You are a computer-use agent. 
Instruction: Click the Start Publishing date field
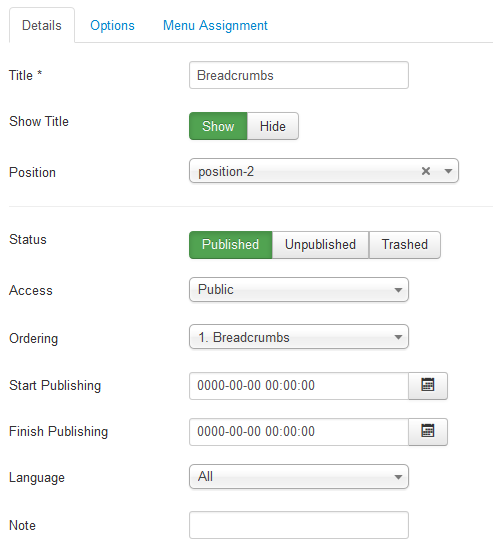(299, 386)
